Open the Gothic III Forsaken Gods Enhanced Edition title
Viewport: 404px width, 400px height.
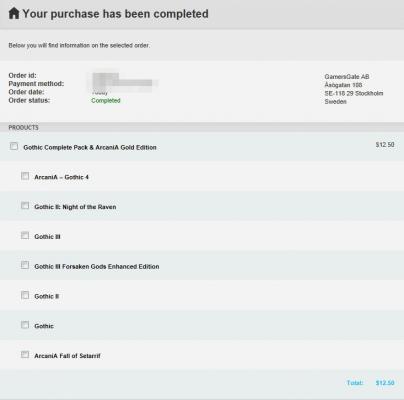coord(97,266)
